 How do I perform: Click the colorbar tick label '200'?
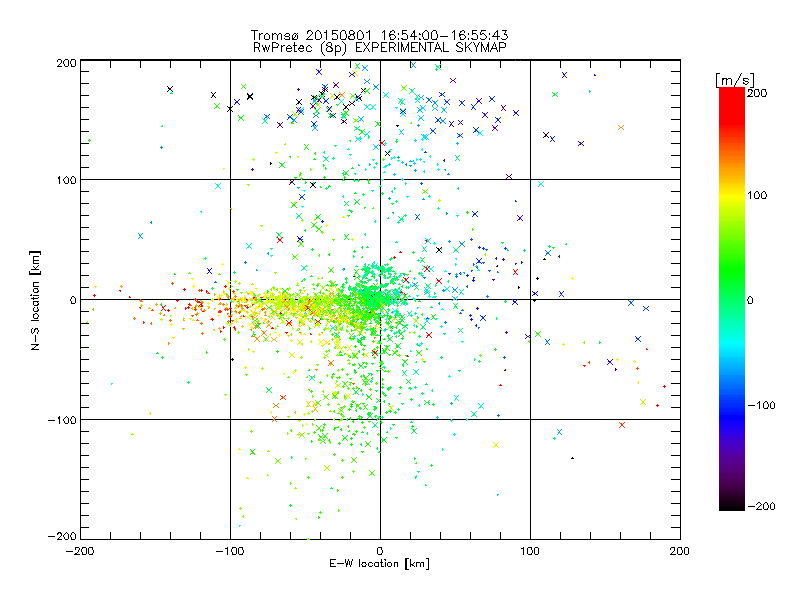pos(757,93)
